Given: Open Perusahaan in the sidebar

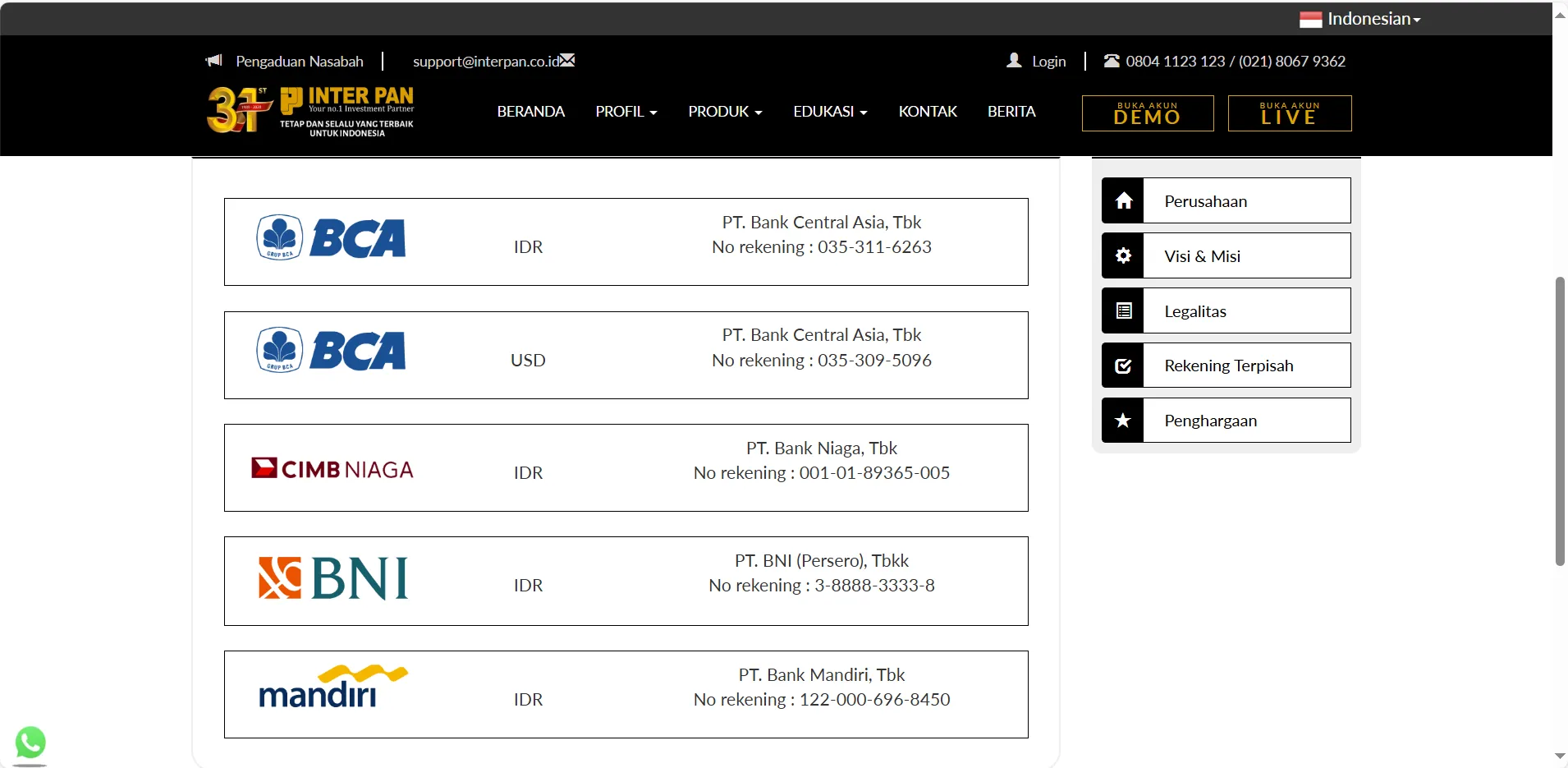Looking at the screenshot, I should (x=1226, y=200).
